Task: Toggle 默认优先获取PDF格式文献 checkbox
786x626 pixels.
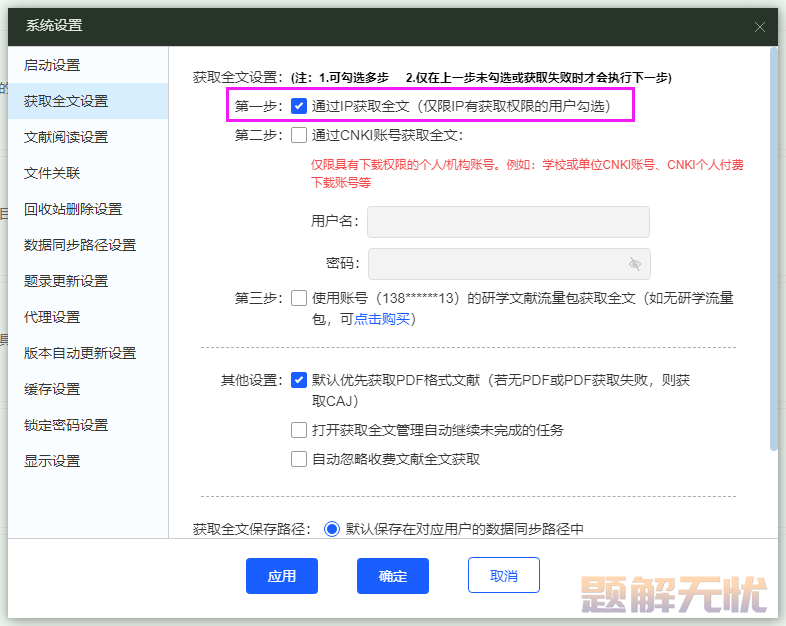Action: click(x=299, y=380)
